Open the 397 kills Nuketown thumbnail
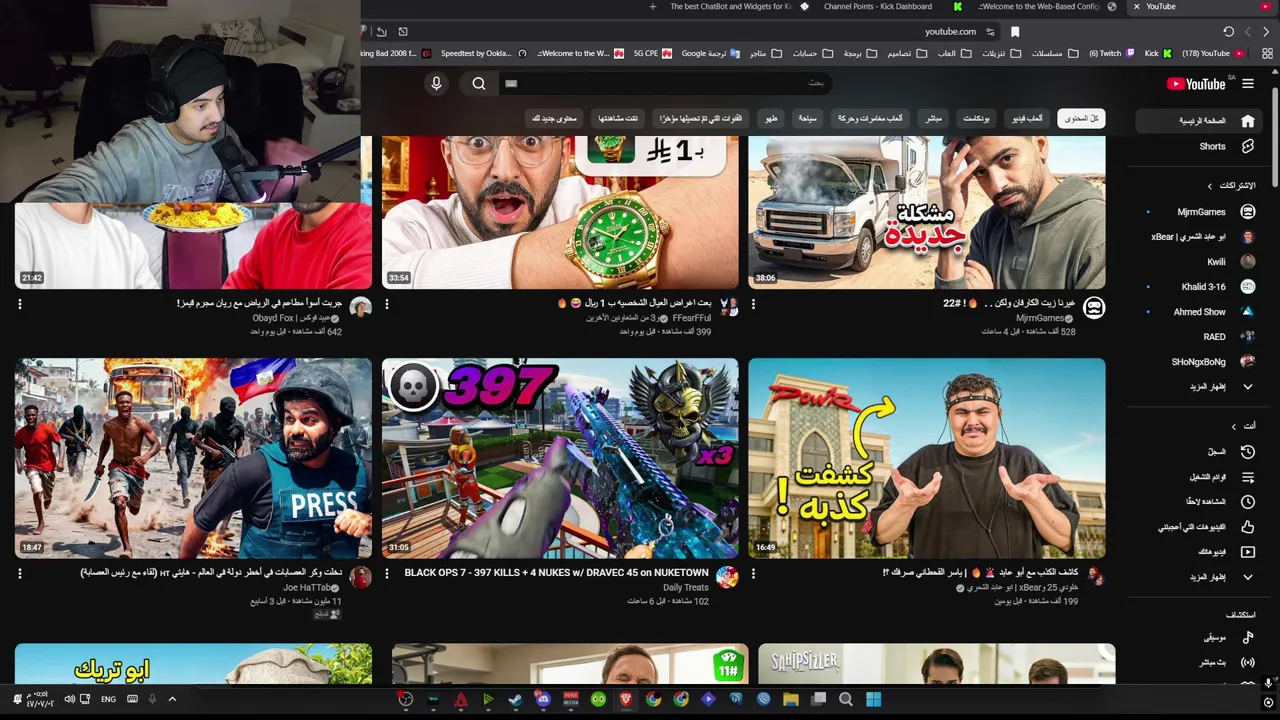 point(560,458)
